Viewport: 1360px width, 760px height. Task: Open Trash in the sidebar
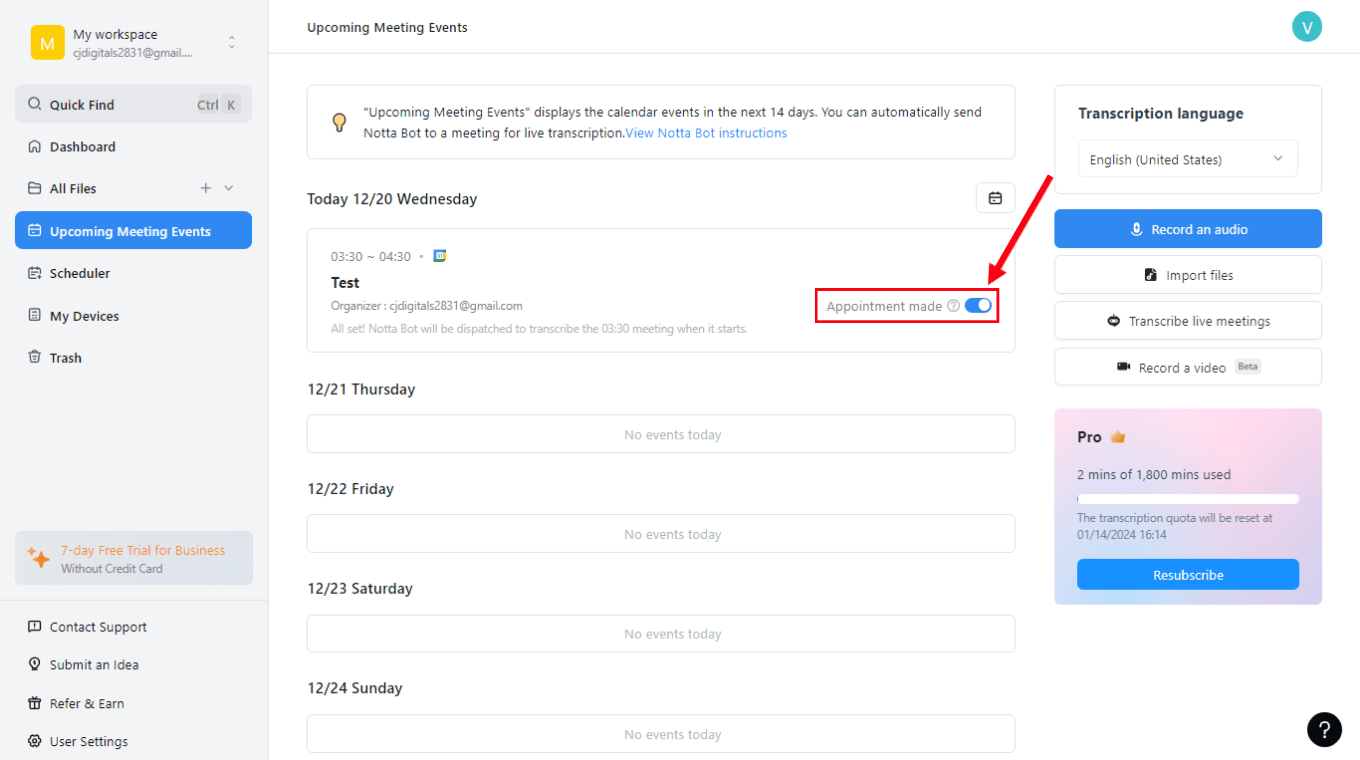pos(133,358)
